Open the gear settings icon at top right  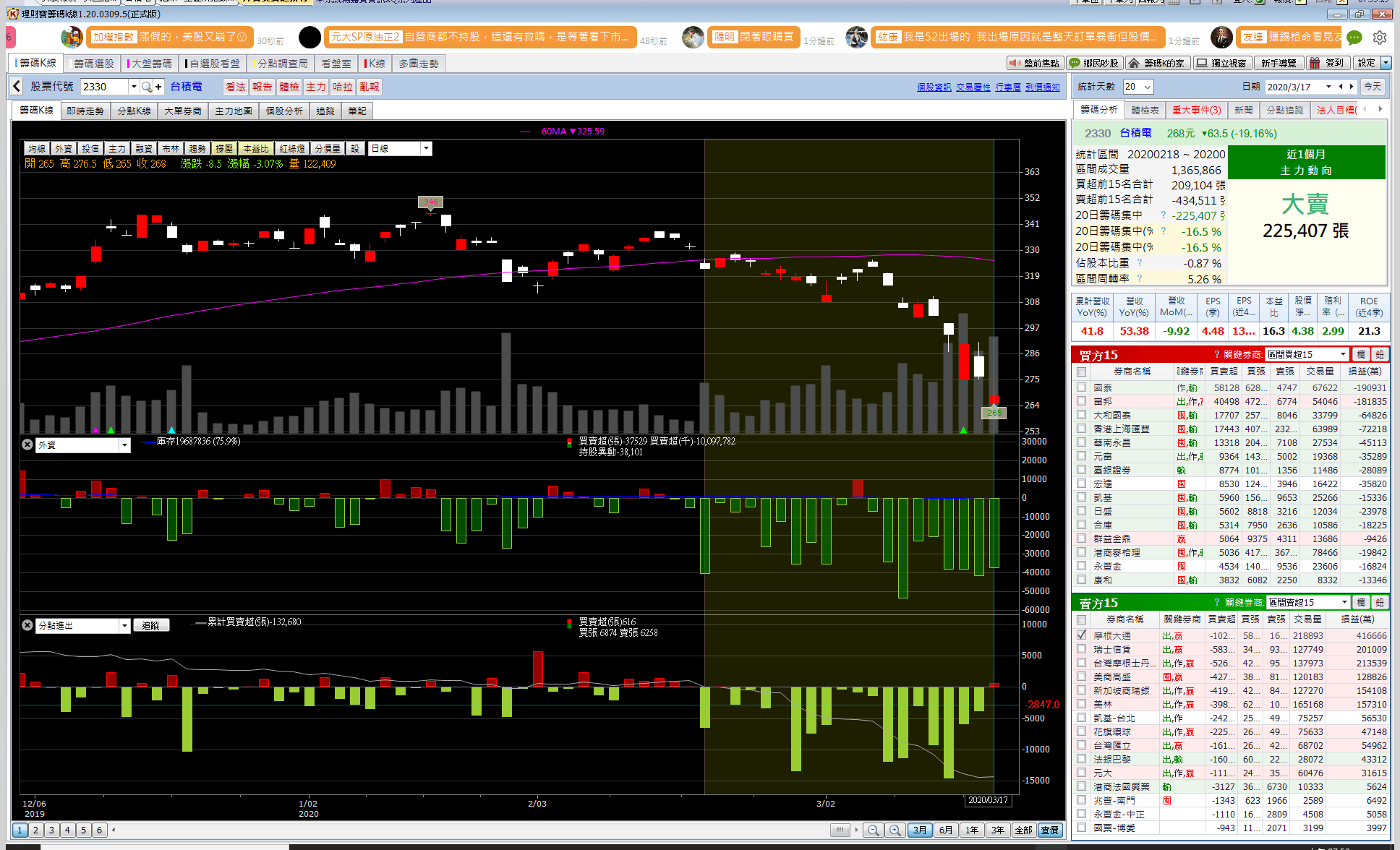[1380, 38]
